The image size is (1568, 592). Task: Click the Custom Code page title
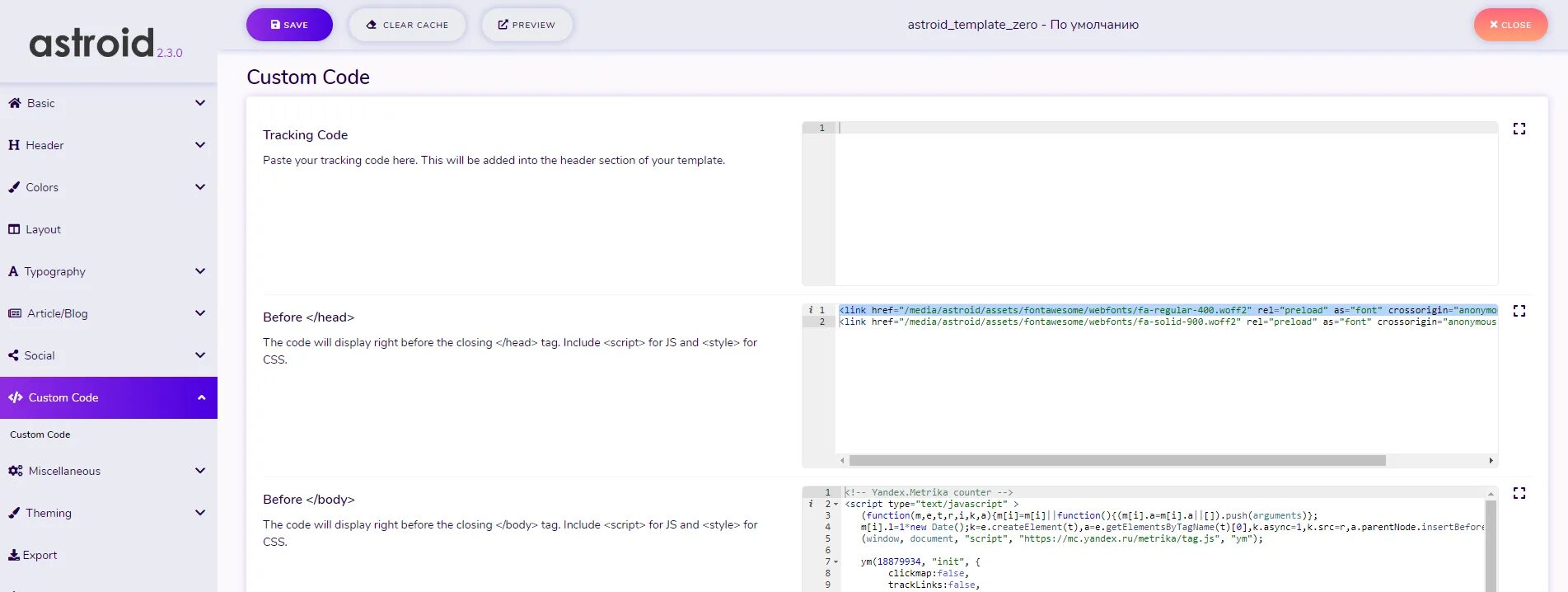click(x=308, y=77)
